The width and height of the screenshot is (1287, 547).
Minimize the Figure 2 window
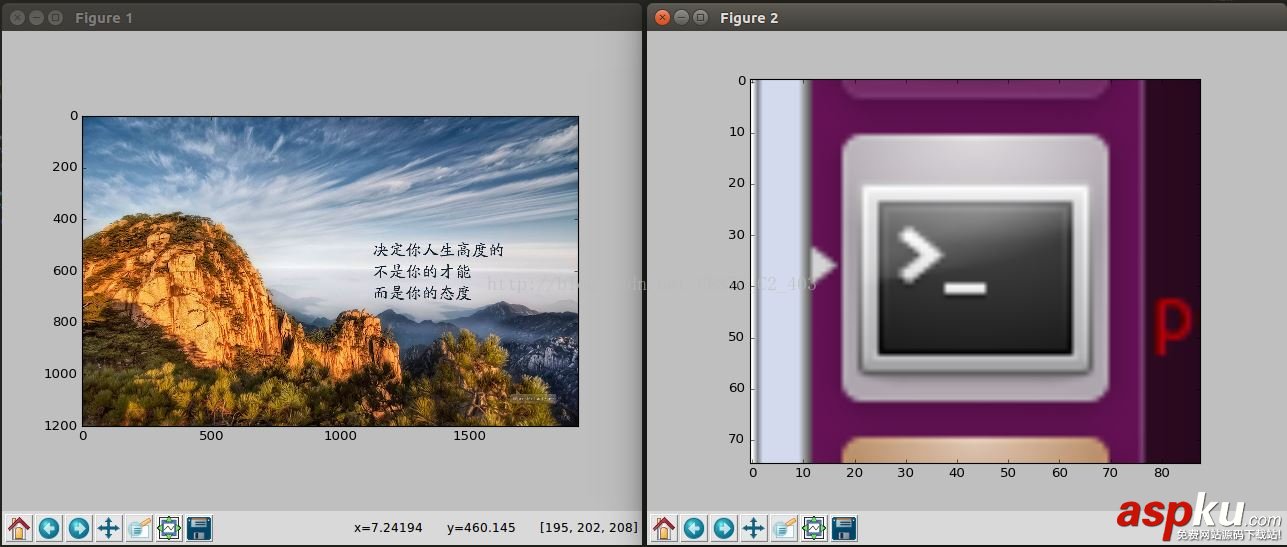(x=681, y=17)
